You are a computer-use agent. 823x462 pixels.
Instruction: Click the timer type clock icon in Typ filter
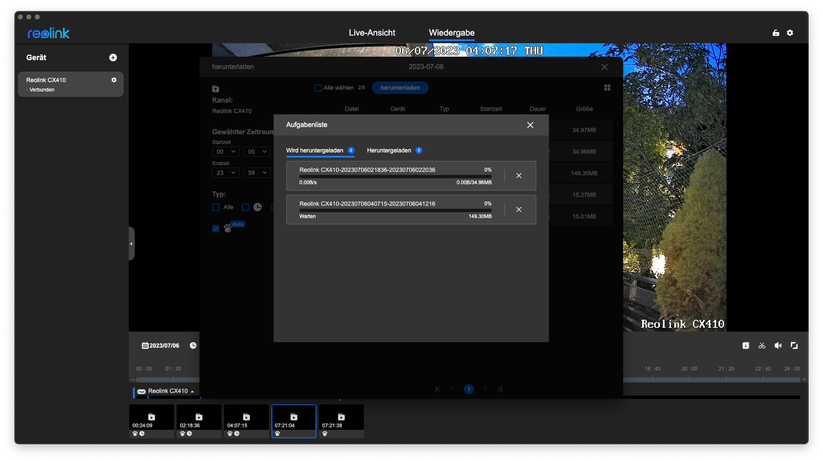(258, 207)
